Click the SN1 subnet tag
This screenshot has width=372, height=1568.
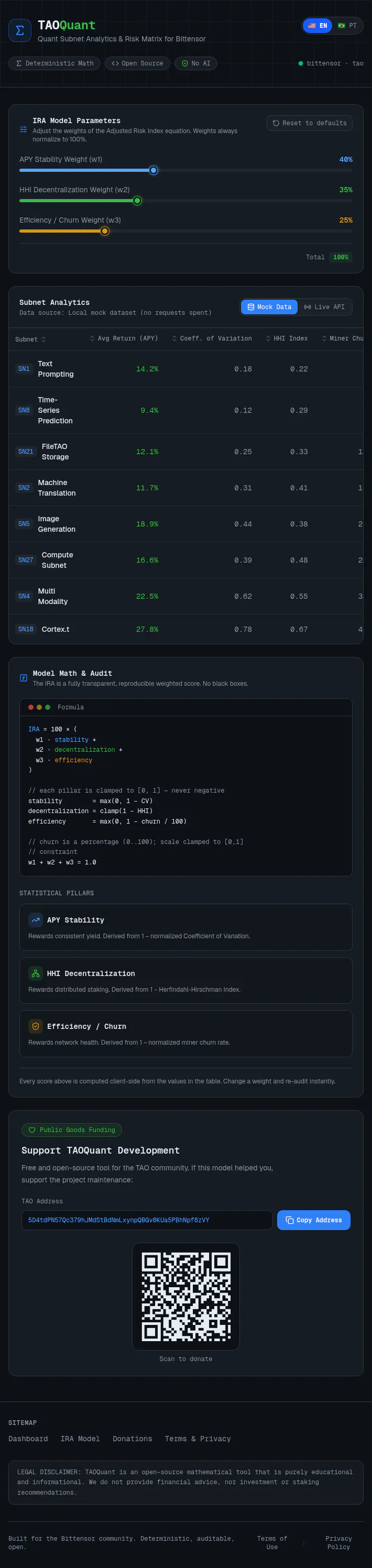click(24, 369)
